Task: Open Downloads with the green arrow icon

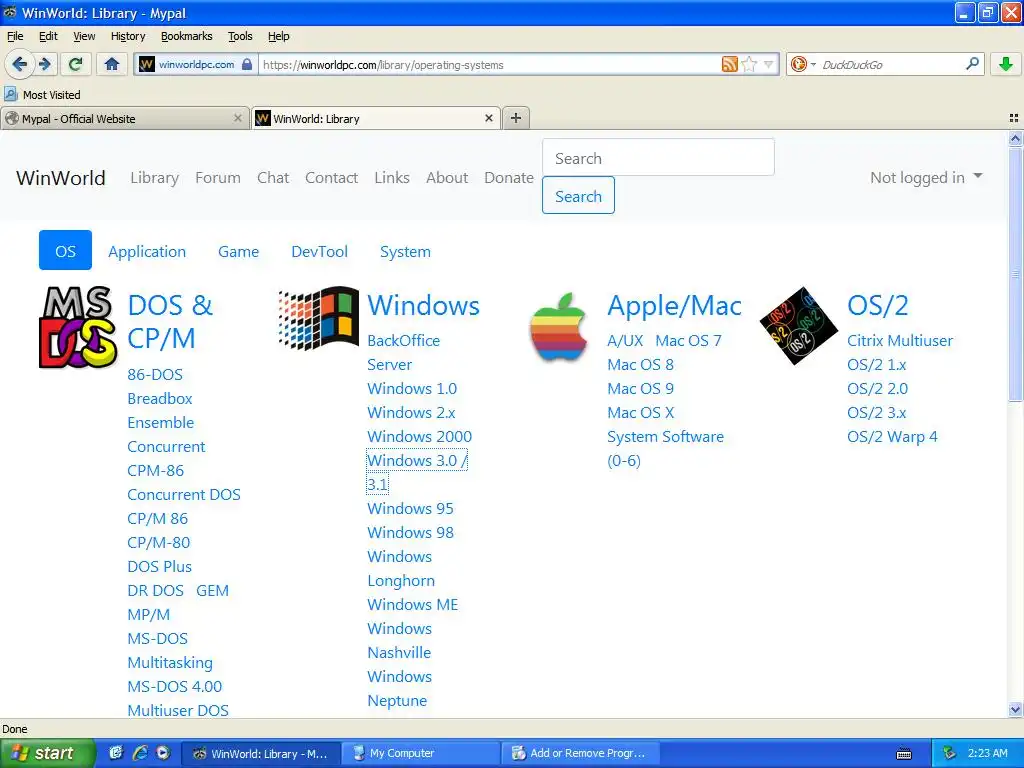Action: [1006, 64]
